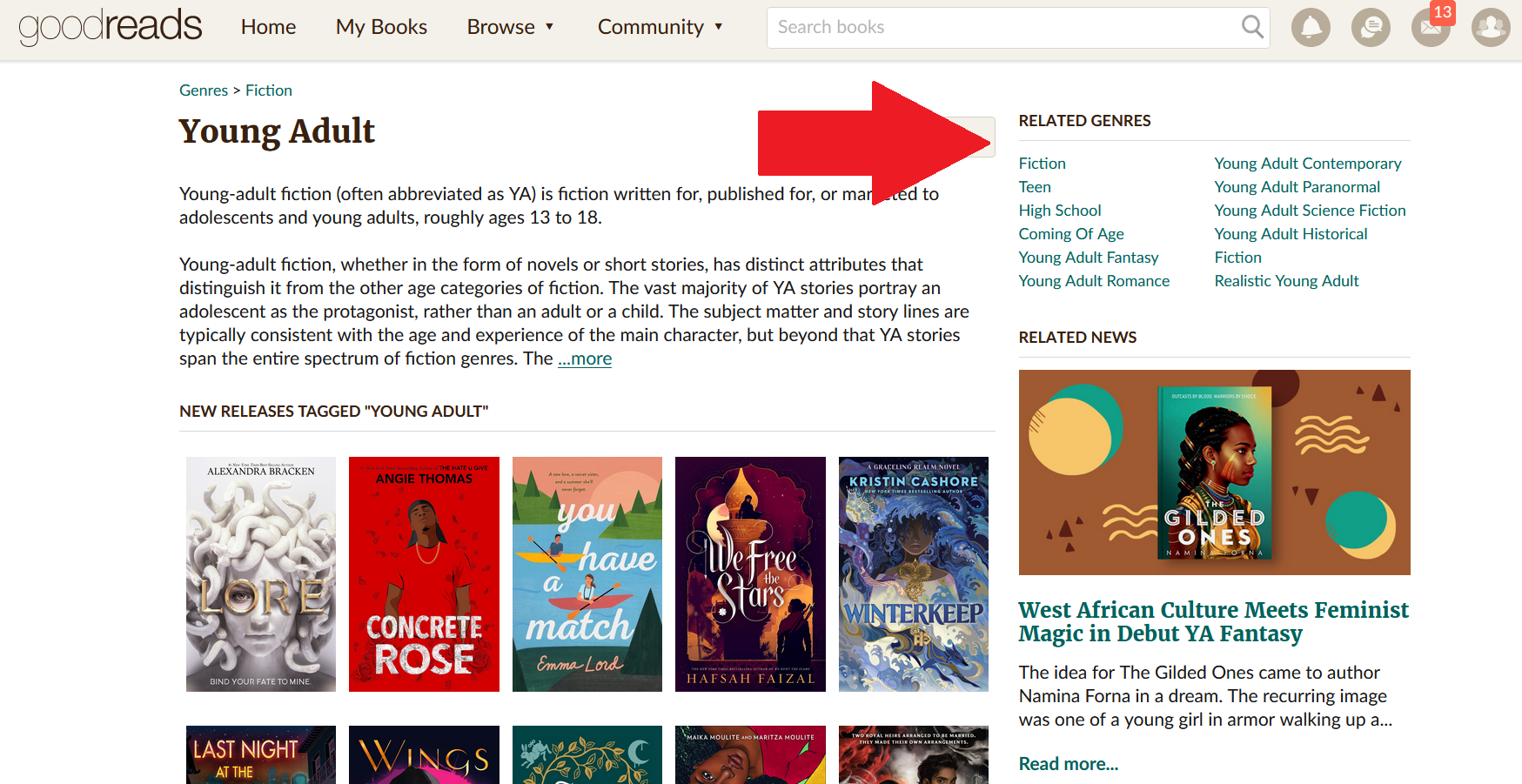Navigate to the Genres breadcrumb link
The height and width of the screenshot is (784, 1522).
click(x=203, y=90)
